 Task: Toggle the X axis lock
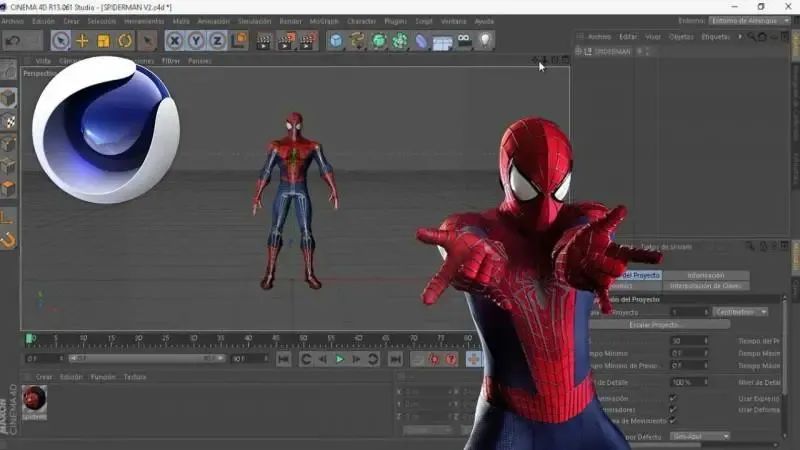174,41
